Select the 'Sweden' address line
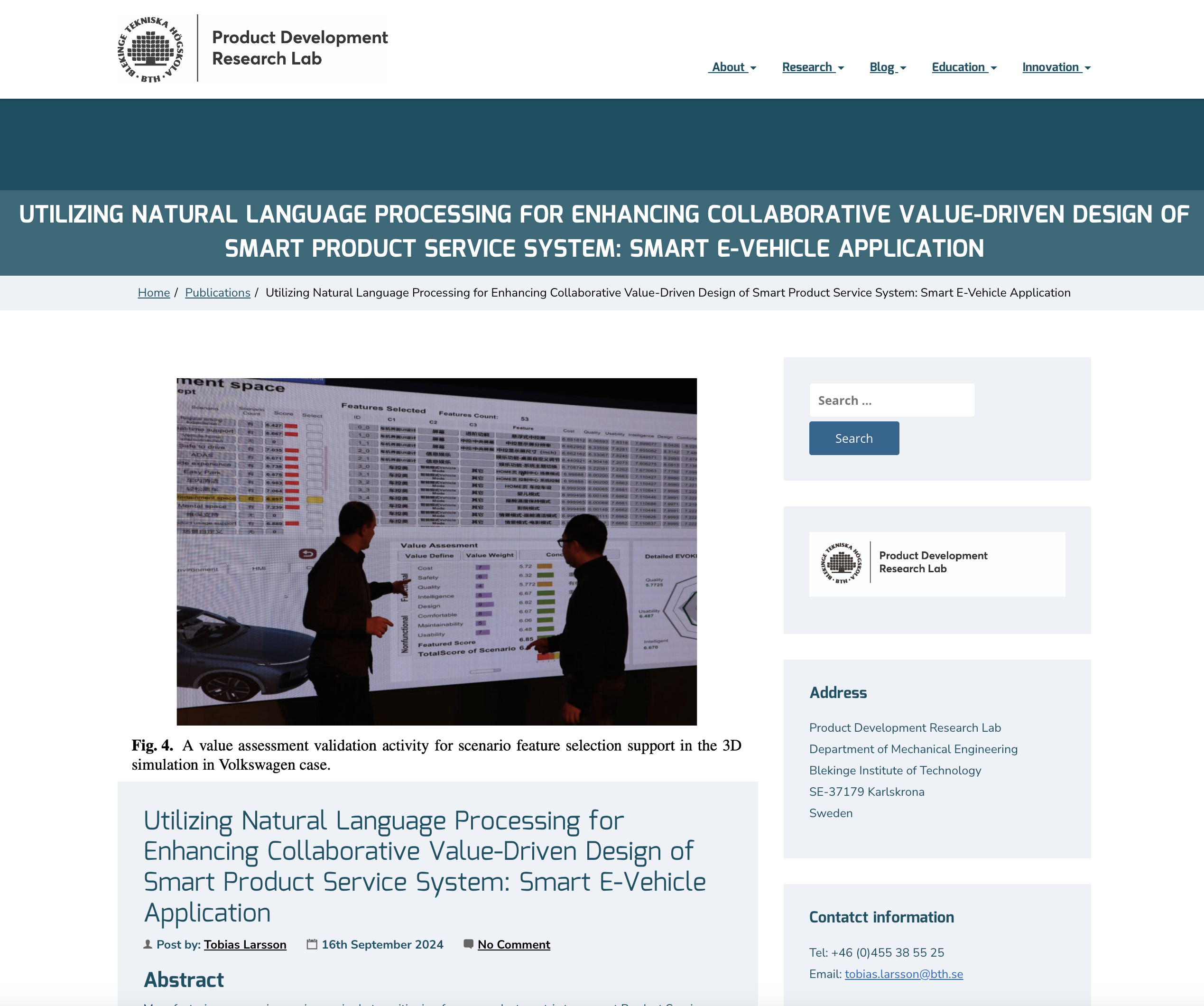The width and height of the screenshot is (1204, 1006). pyautogui.click(x=831, y=813)
